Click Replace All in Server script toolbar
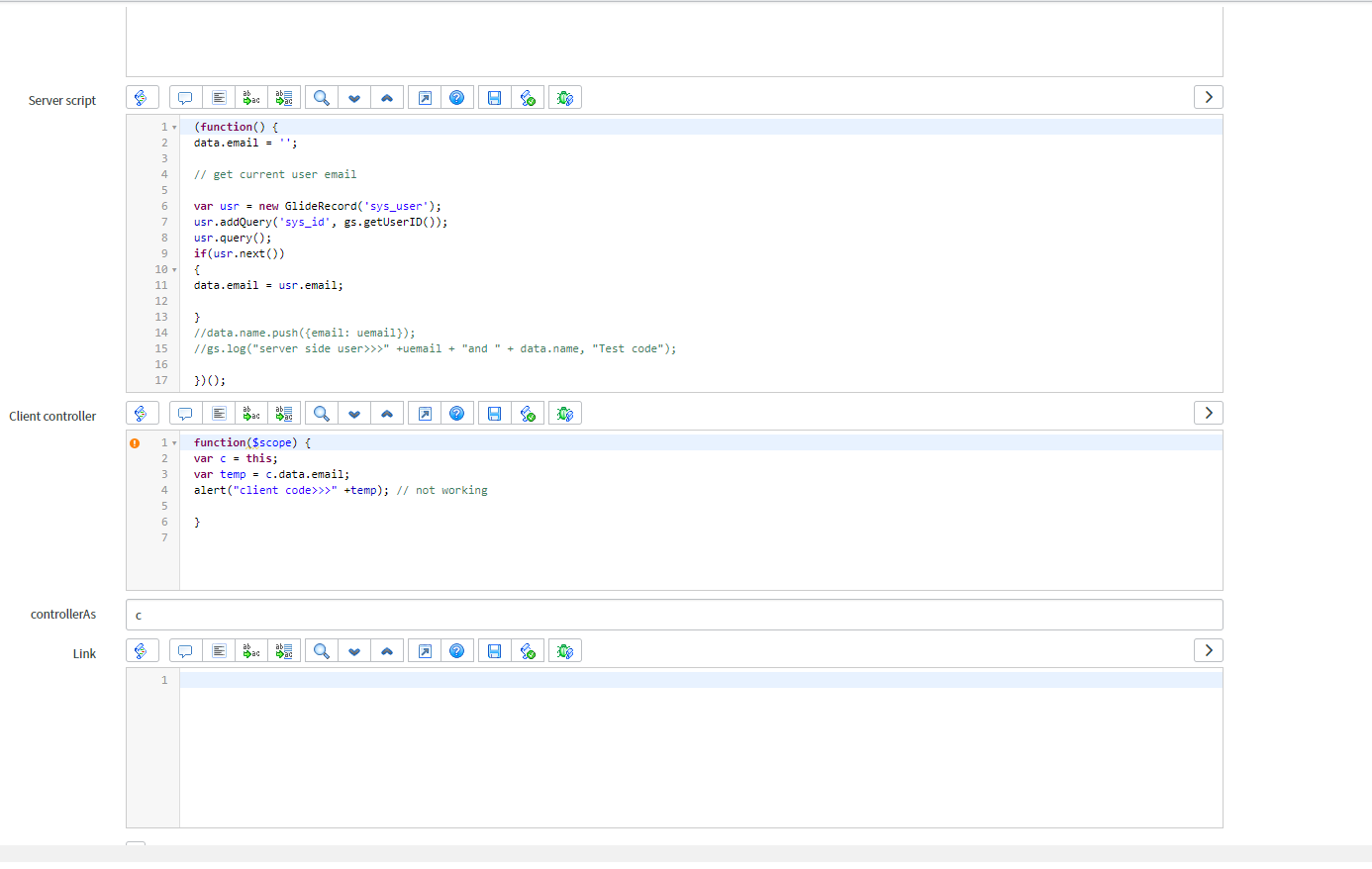1372x869 pixels. point(284,98)
